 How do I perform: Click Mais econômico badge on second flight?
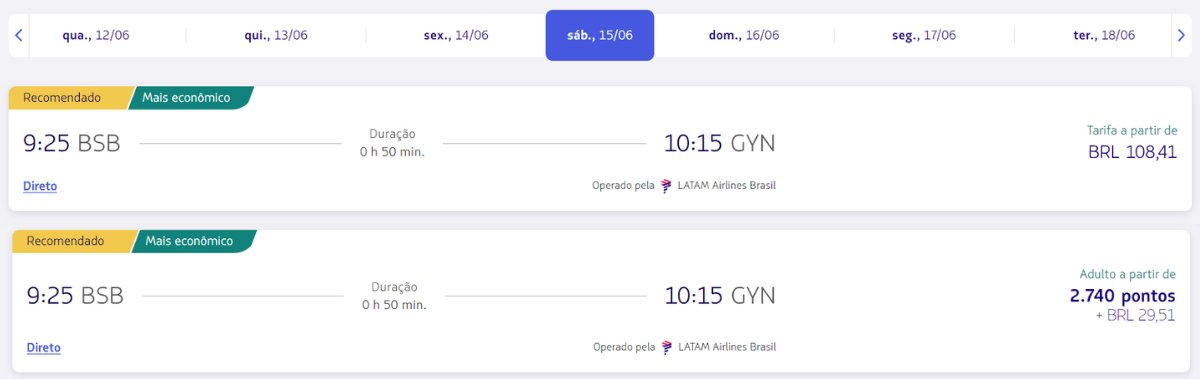click(x=191, y=241)
